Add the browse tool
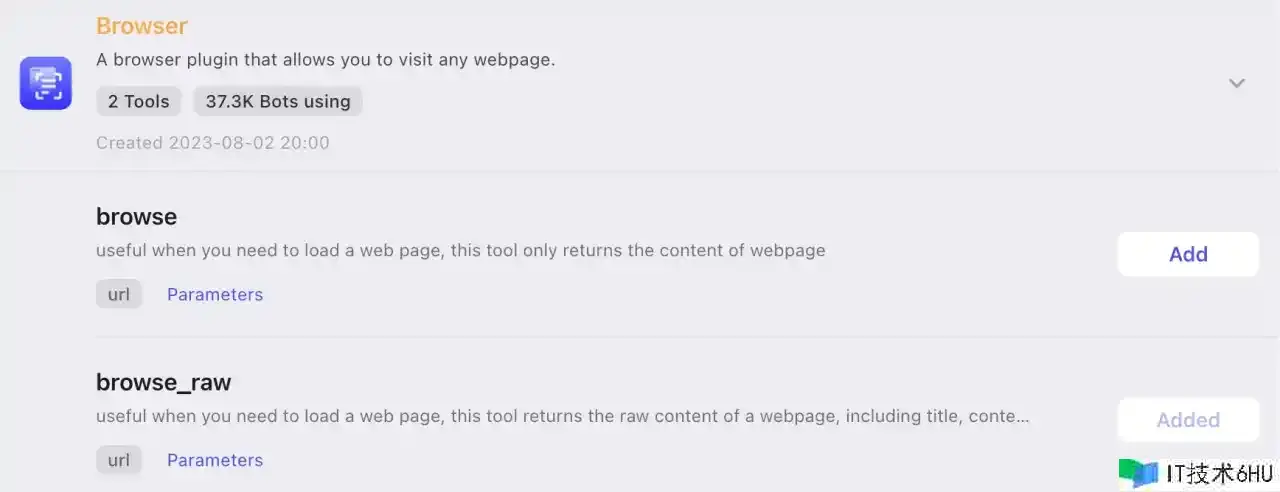 point(1188,254)
